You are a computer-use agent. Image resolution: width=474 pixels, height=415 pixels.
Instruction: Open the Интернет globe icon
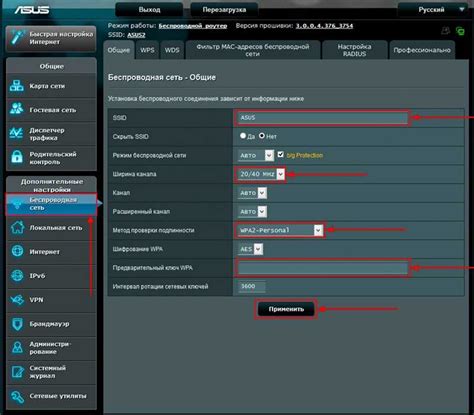pyautogui.click(x=17, y=251)
